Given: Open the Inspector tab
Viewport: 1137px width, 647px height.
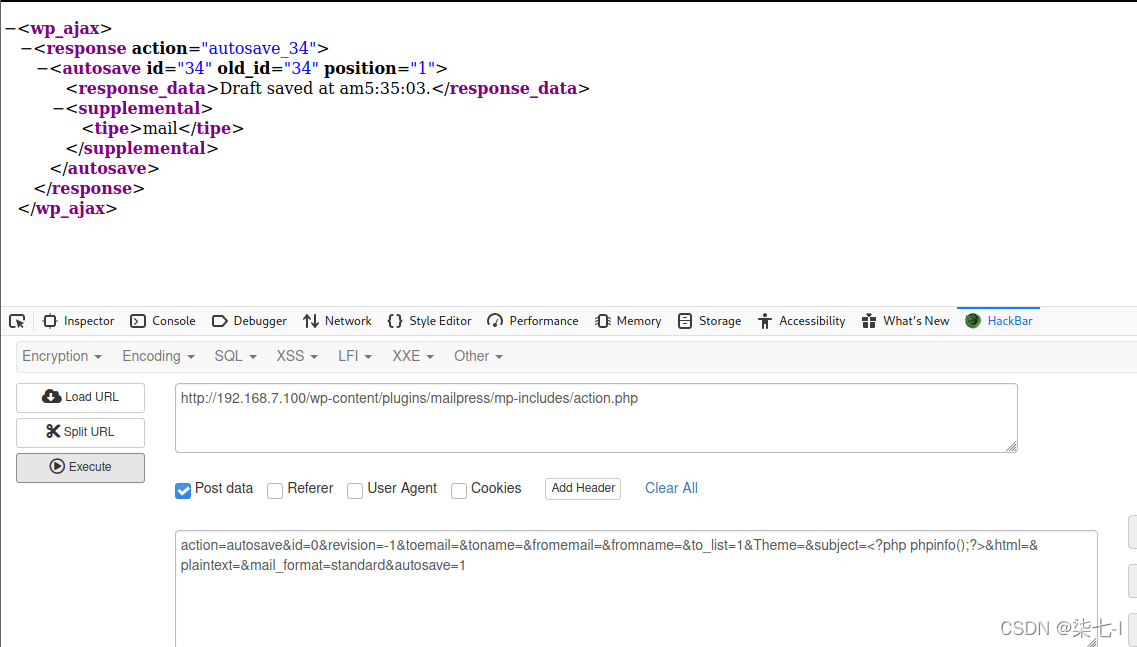Looking at the screenshot, I should [x=78, y=321].
